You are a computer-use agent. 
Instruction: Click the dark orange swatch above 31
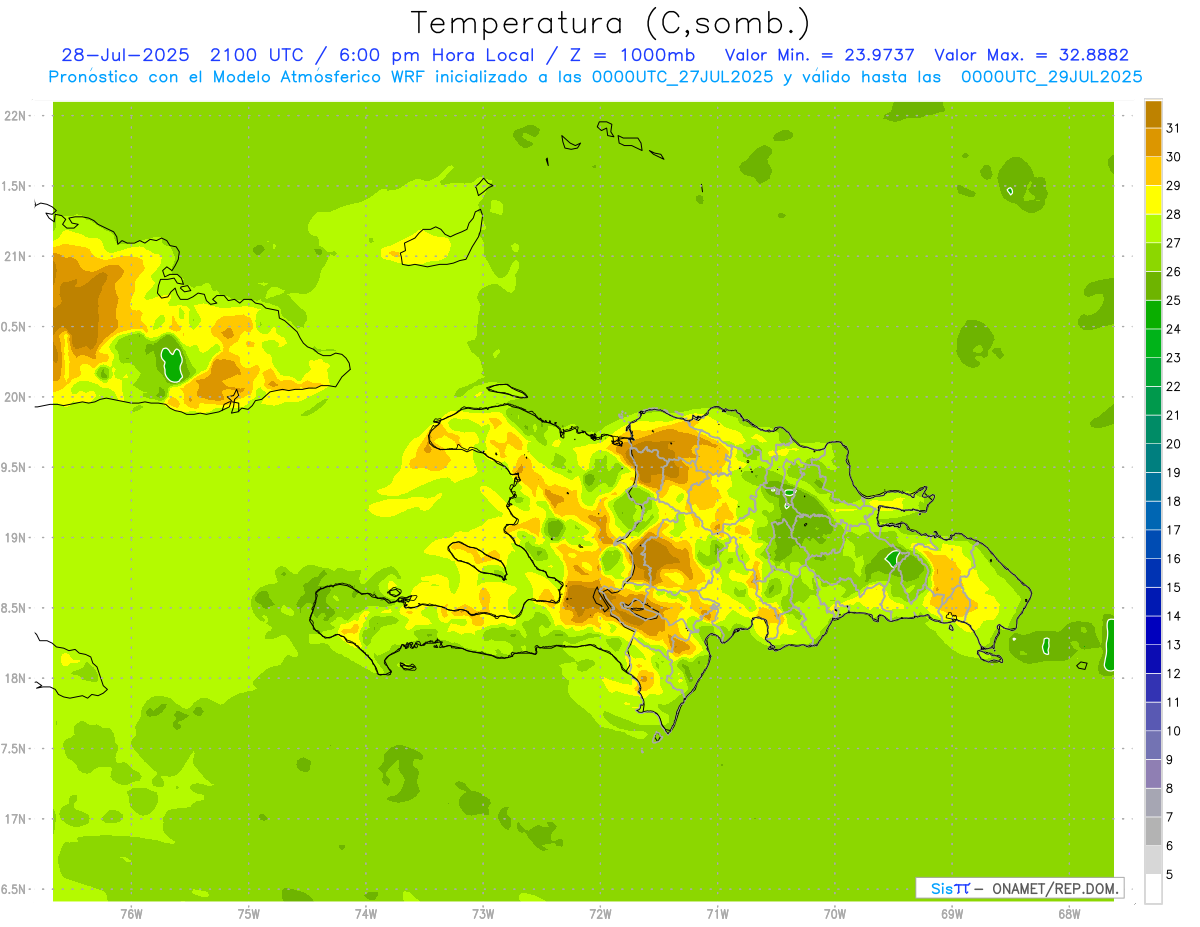point(1153,113)
